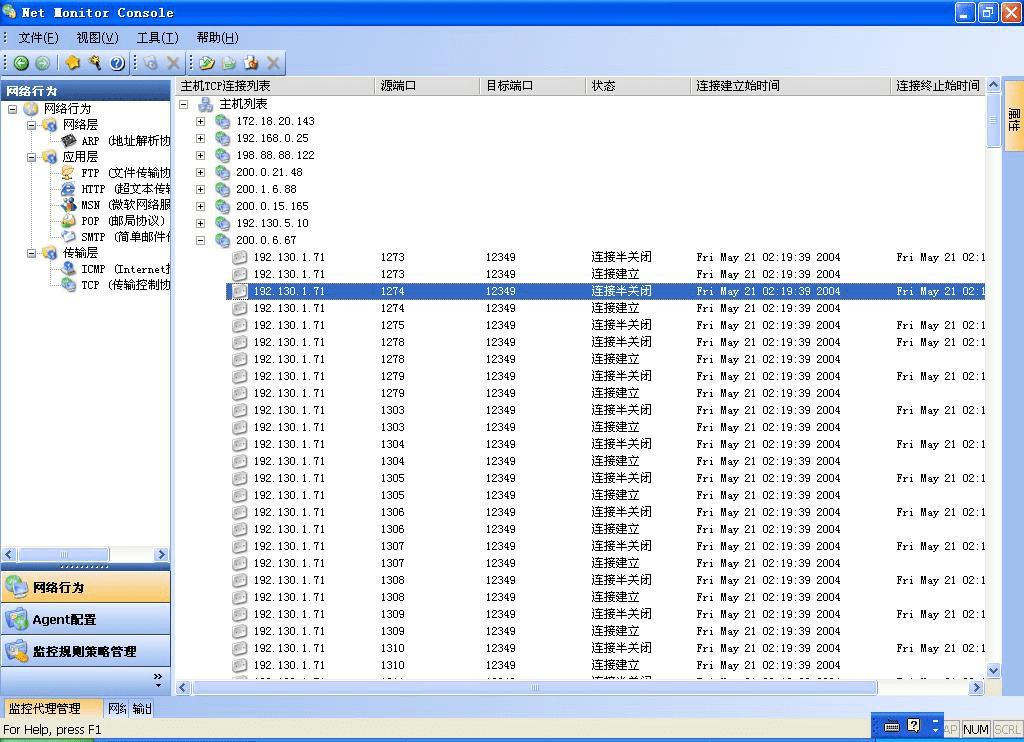The height and width of the screenshot is (742, 1024).
Task: Expand the 200.0.21.48 host node
Action: point(200,172)
